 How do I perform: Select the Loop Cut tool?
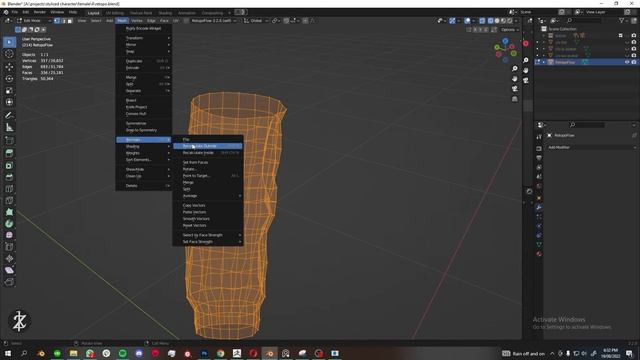[9, 189]
